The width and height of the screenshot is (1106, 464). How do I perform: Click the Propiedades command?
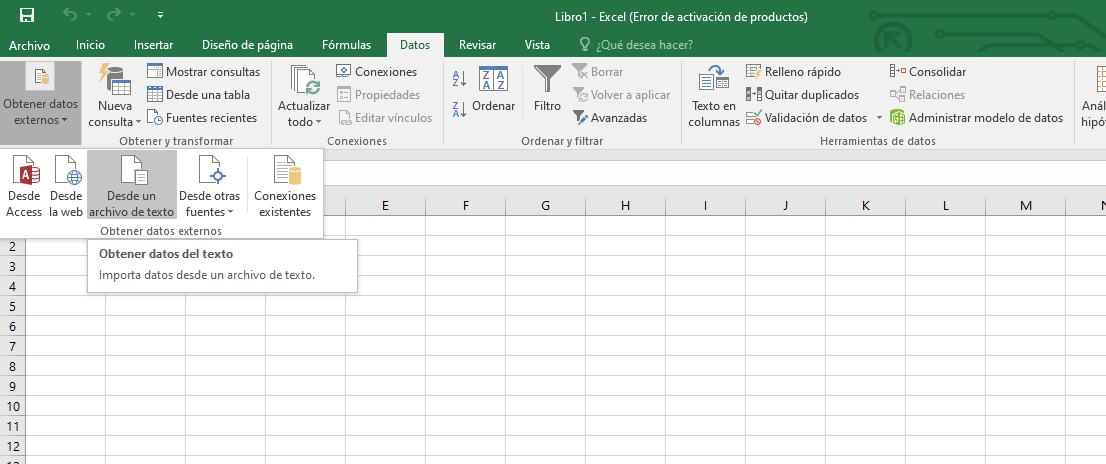378,94
